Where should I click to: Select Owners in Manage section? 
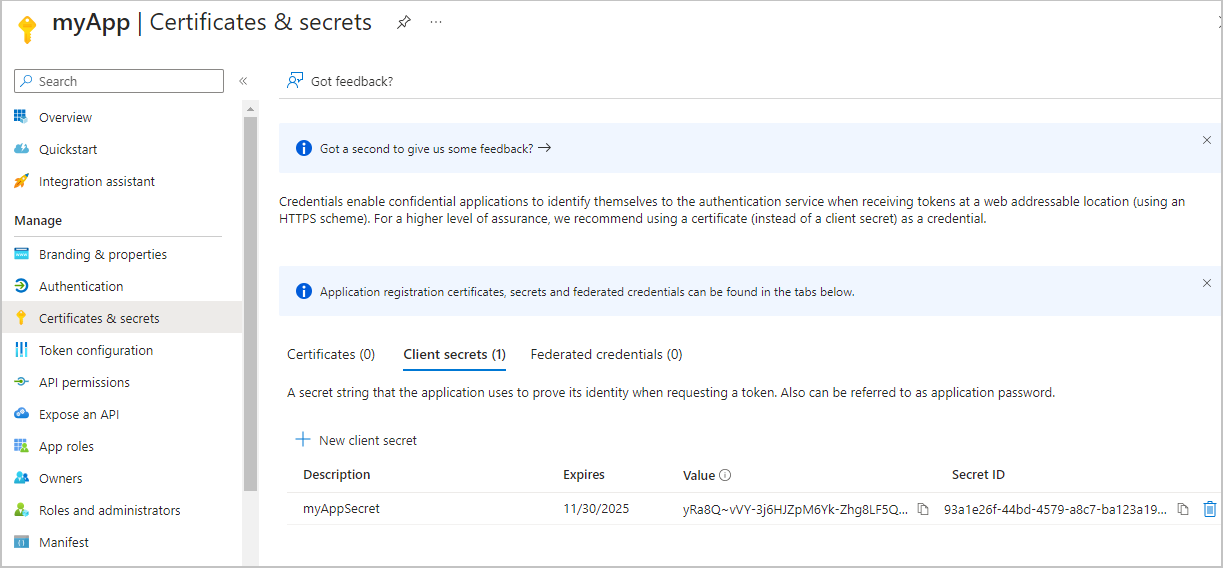click(x=61, y=478)
